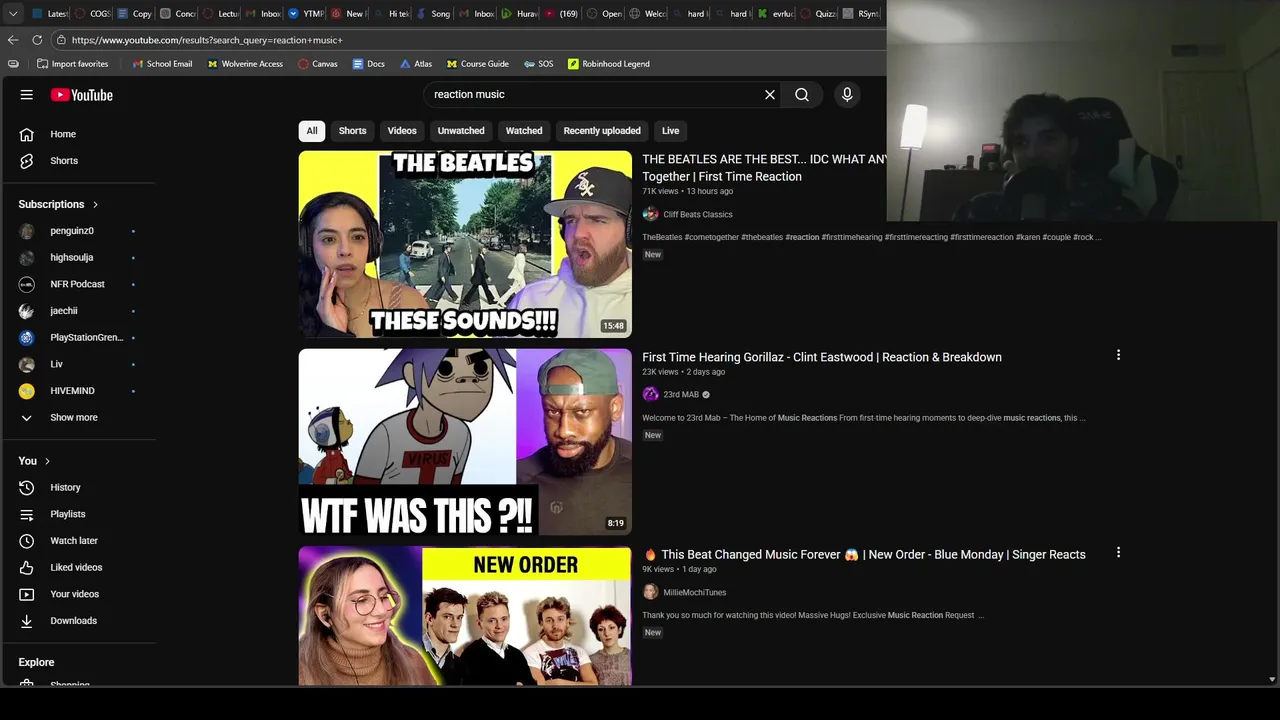Select the All filter chip
1280x720 pixels.
312,131
